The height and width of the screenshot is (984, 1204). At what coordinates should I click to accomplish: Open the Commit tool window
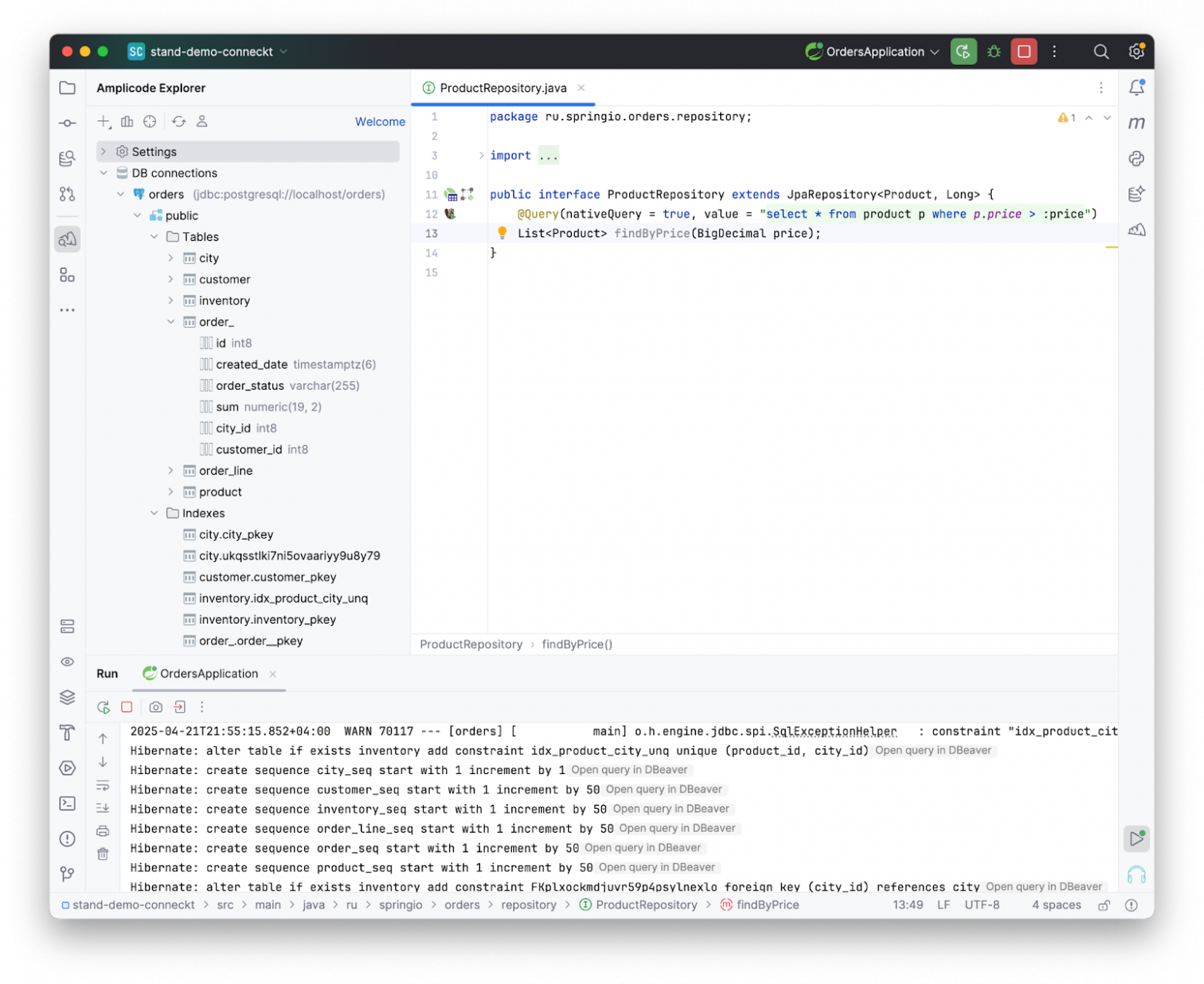(67, 123)
